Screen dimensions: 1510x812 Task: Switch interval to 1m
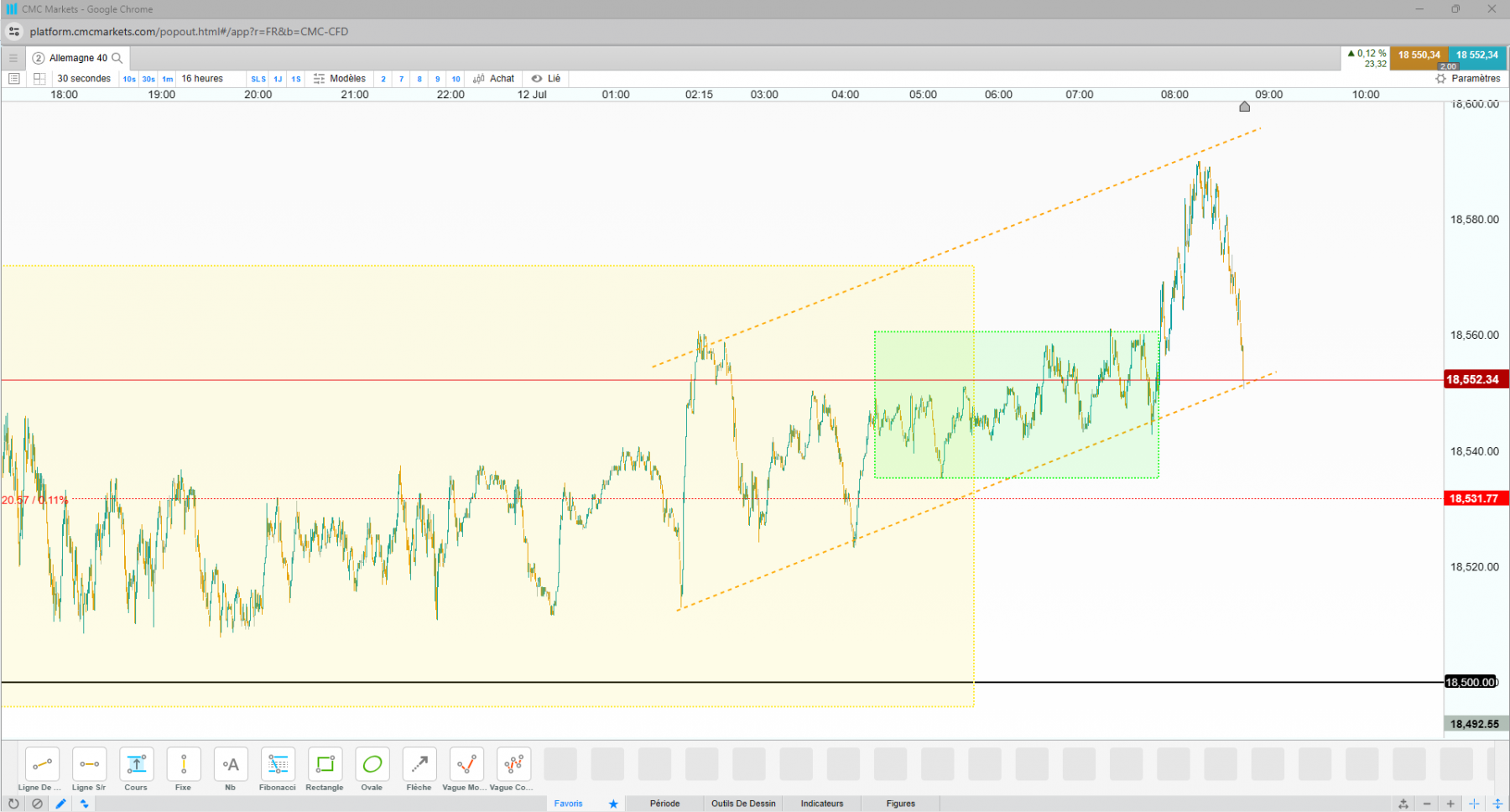coord(168,79)
